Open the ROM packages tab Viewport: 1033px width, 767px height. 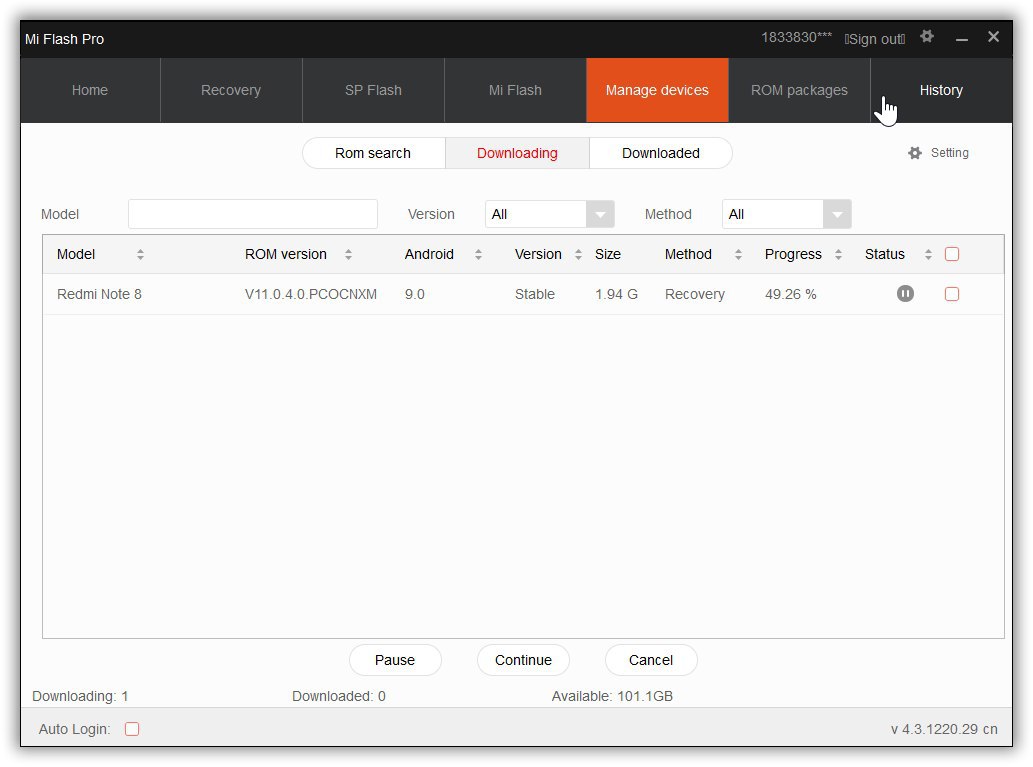tap(799, 90)
